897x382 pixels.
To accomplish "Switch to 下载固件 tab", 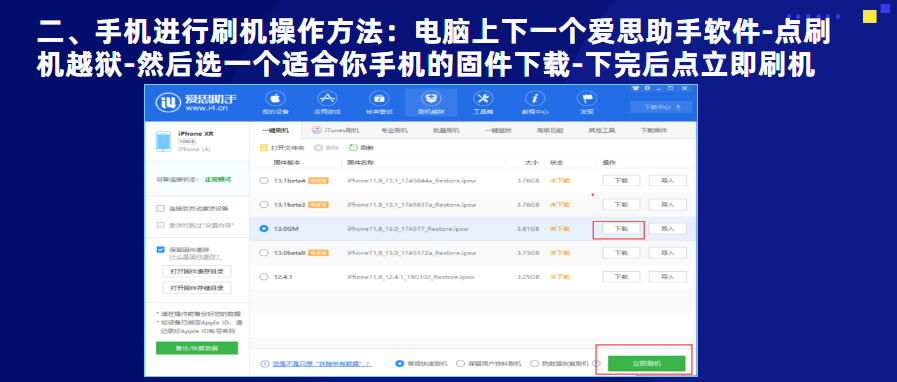I will [653, 130].
